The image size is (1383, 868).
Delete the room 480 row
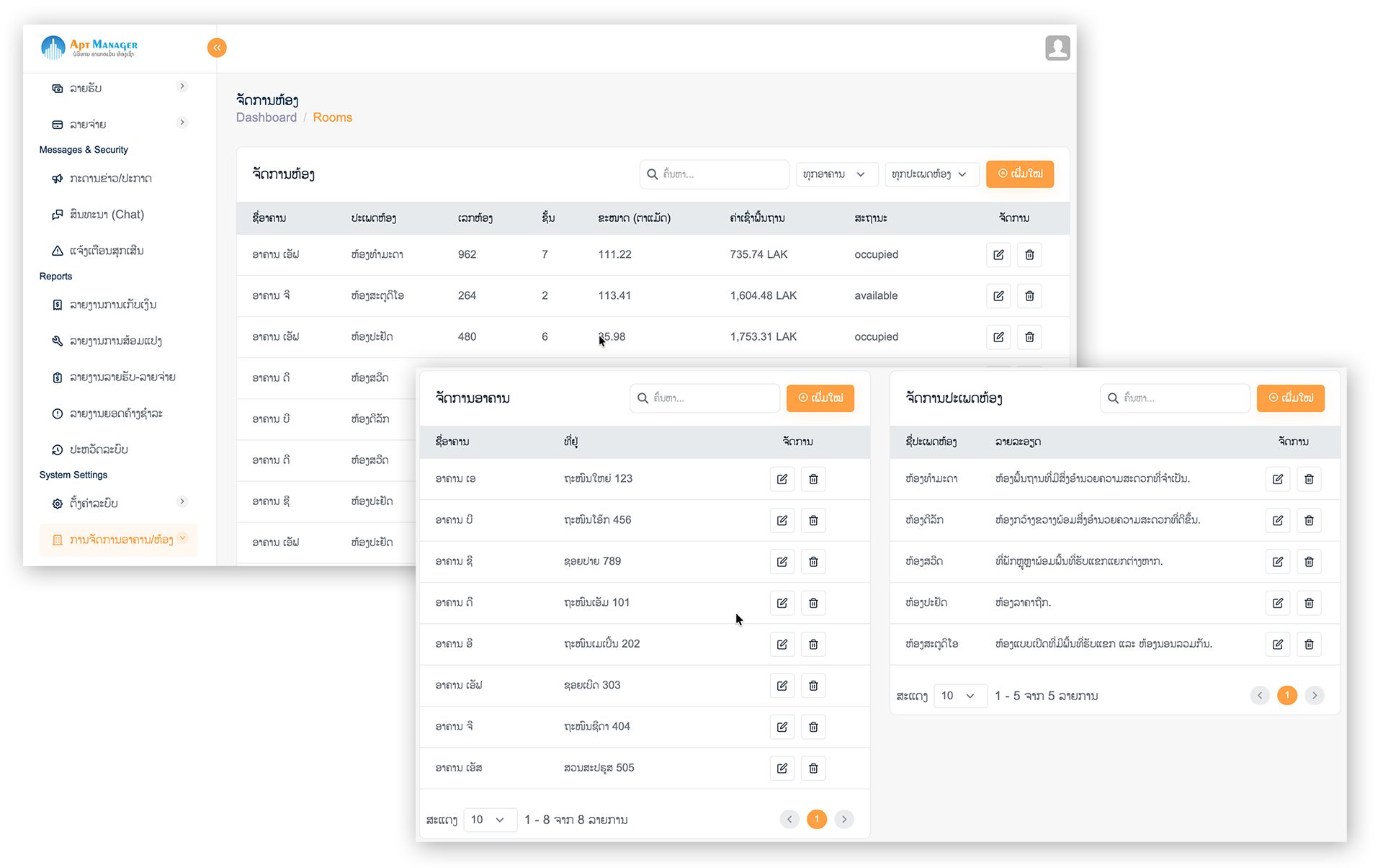[x=1029, y=337]
